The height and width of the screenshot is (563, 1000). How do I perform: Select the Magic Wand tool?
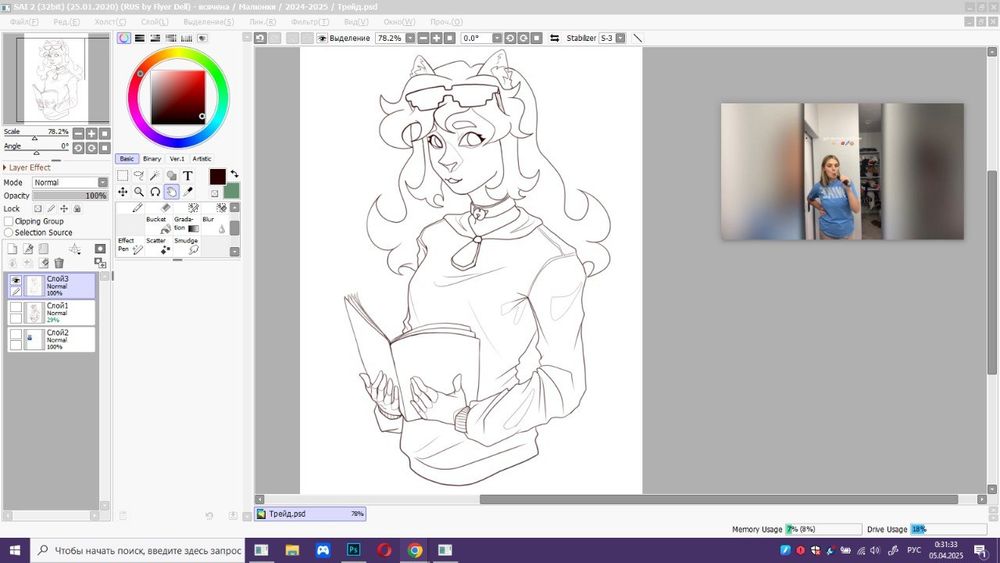click(x=155, y=175)
